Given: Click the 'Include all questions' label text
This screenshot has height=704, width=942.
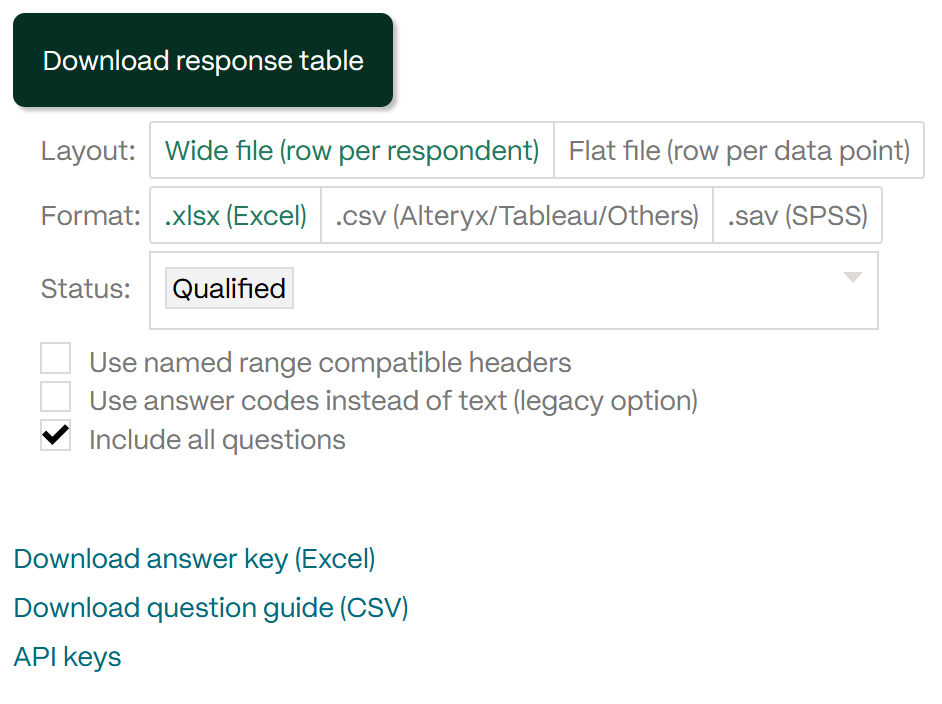Looking at the screenshot, I should coord(217,440).
